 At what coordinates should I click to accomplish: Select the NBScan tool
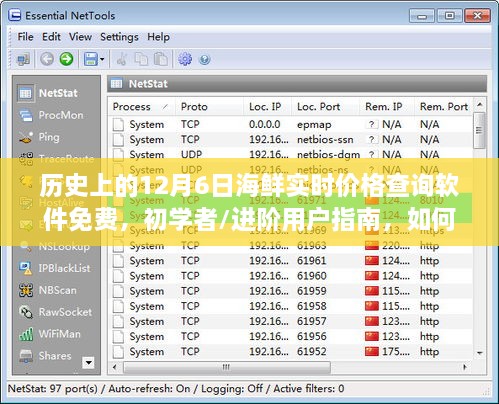(x=47, y=290)
